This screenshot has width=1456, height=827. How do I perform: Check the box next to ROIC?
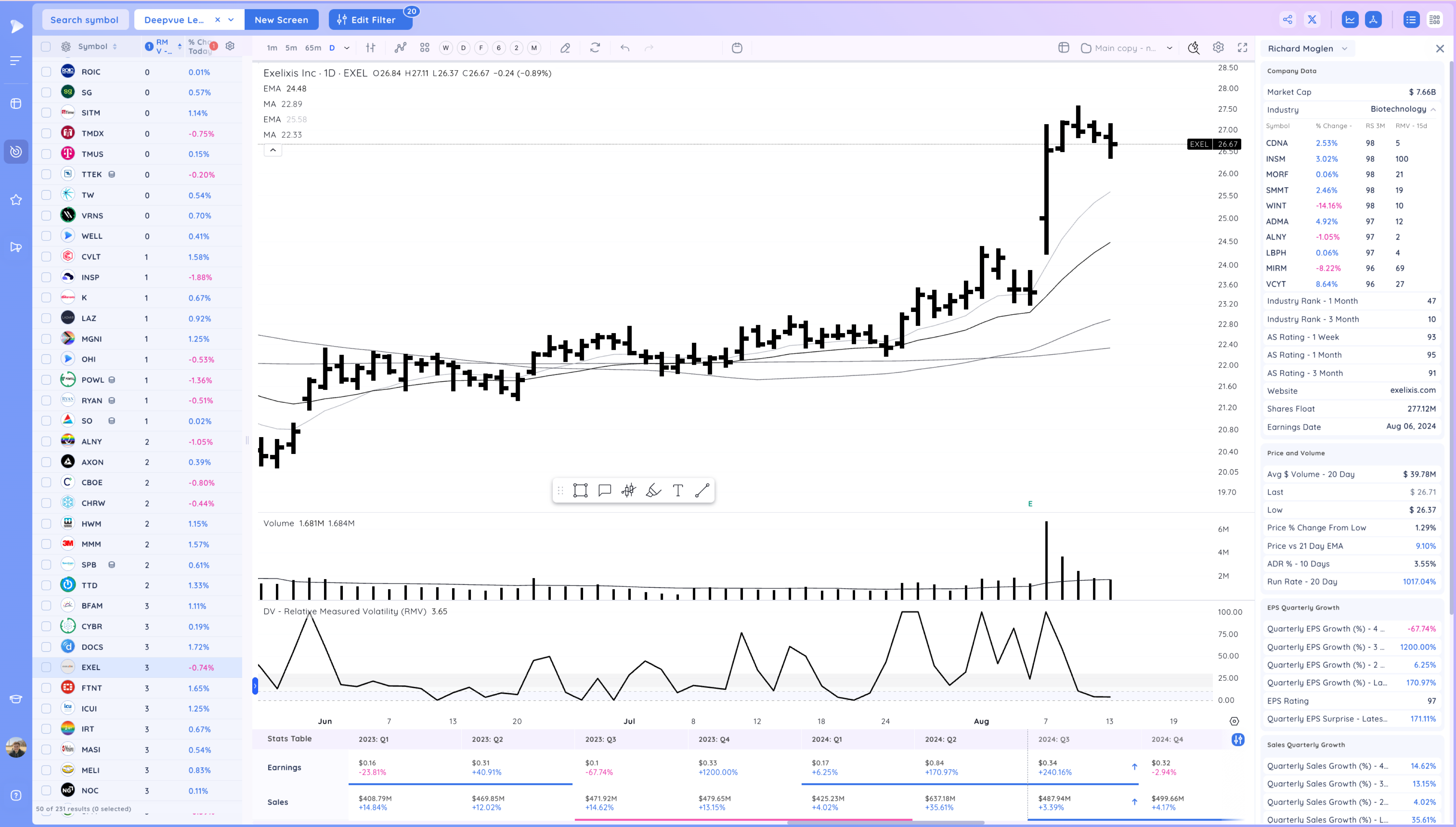click(46, 72)
